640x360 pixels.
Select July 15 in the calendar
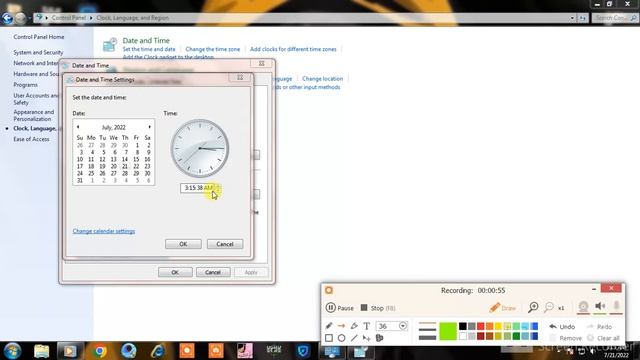pos(136,159)
